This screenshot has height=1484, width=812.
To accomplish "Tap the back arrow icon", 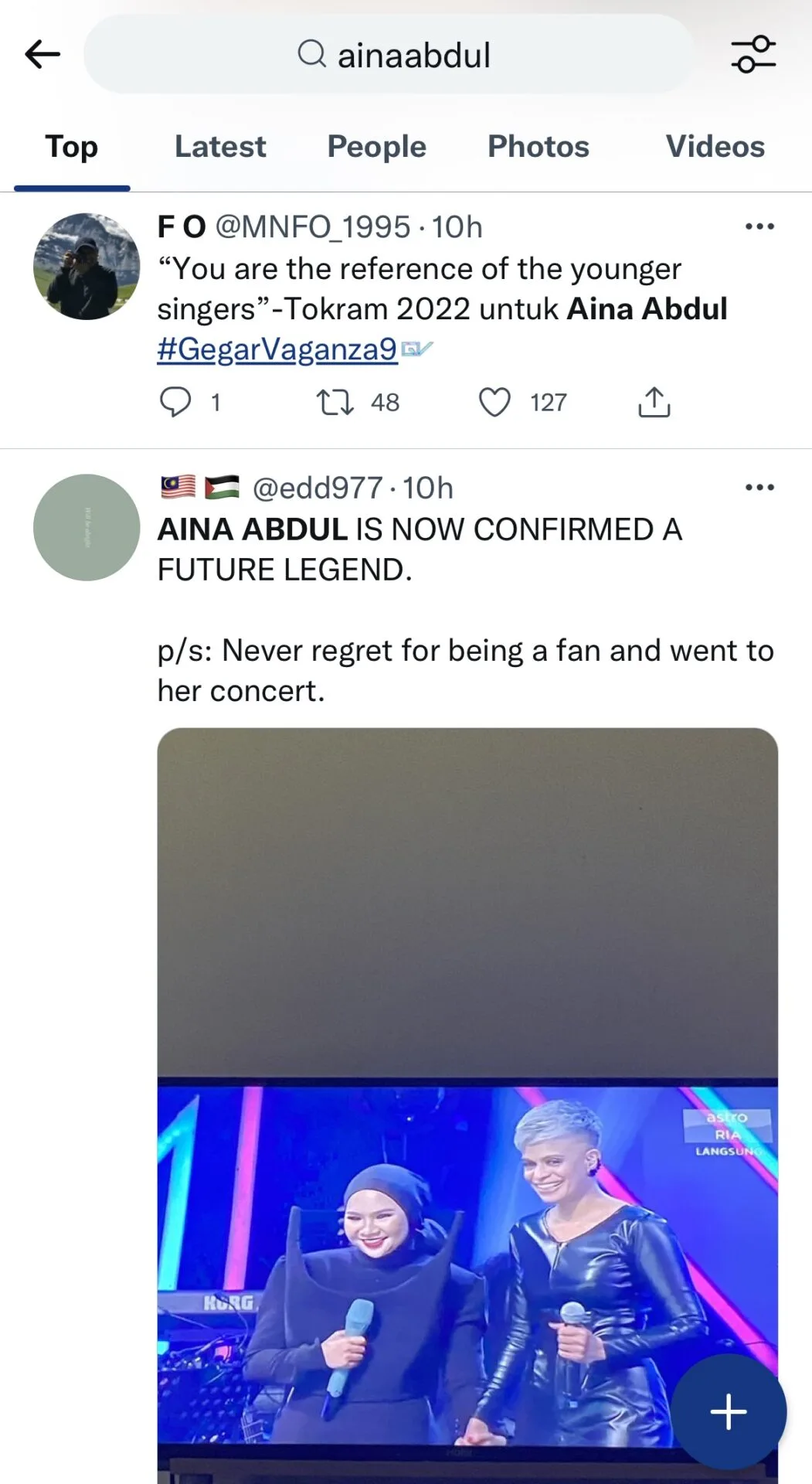I will point(42,54).
